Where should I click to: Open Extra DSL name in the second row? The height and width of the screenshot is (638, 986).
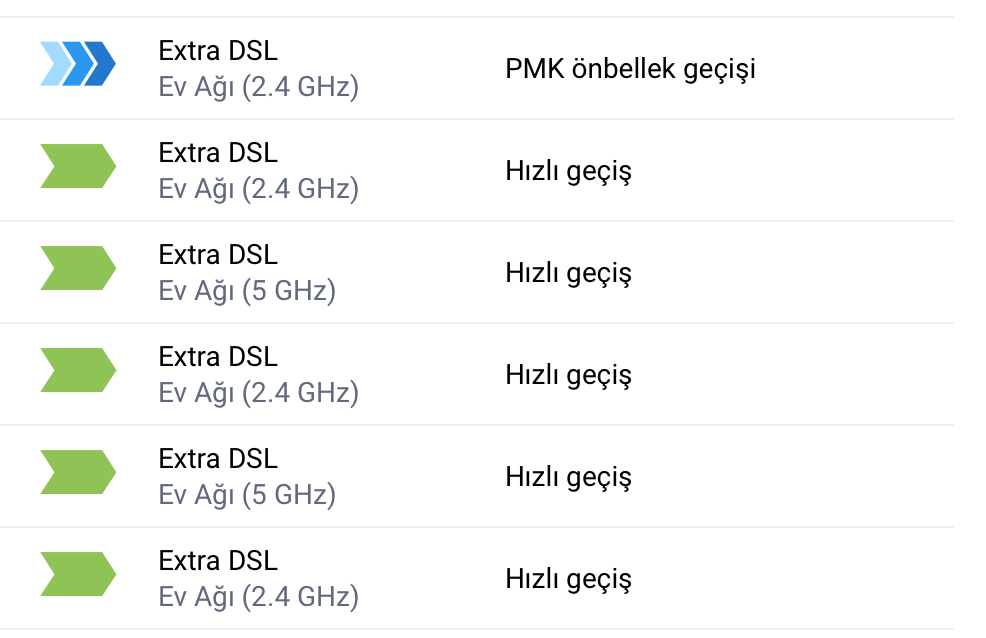[218, 153]
